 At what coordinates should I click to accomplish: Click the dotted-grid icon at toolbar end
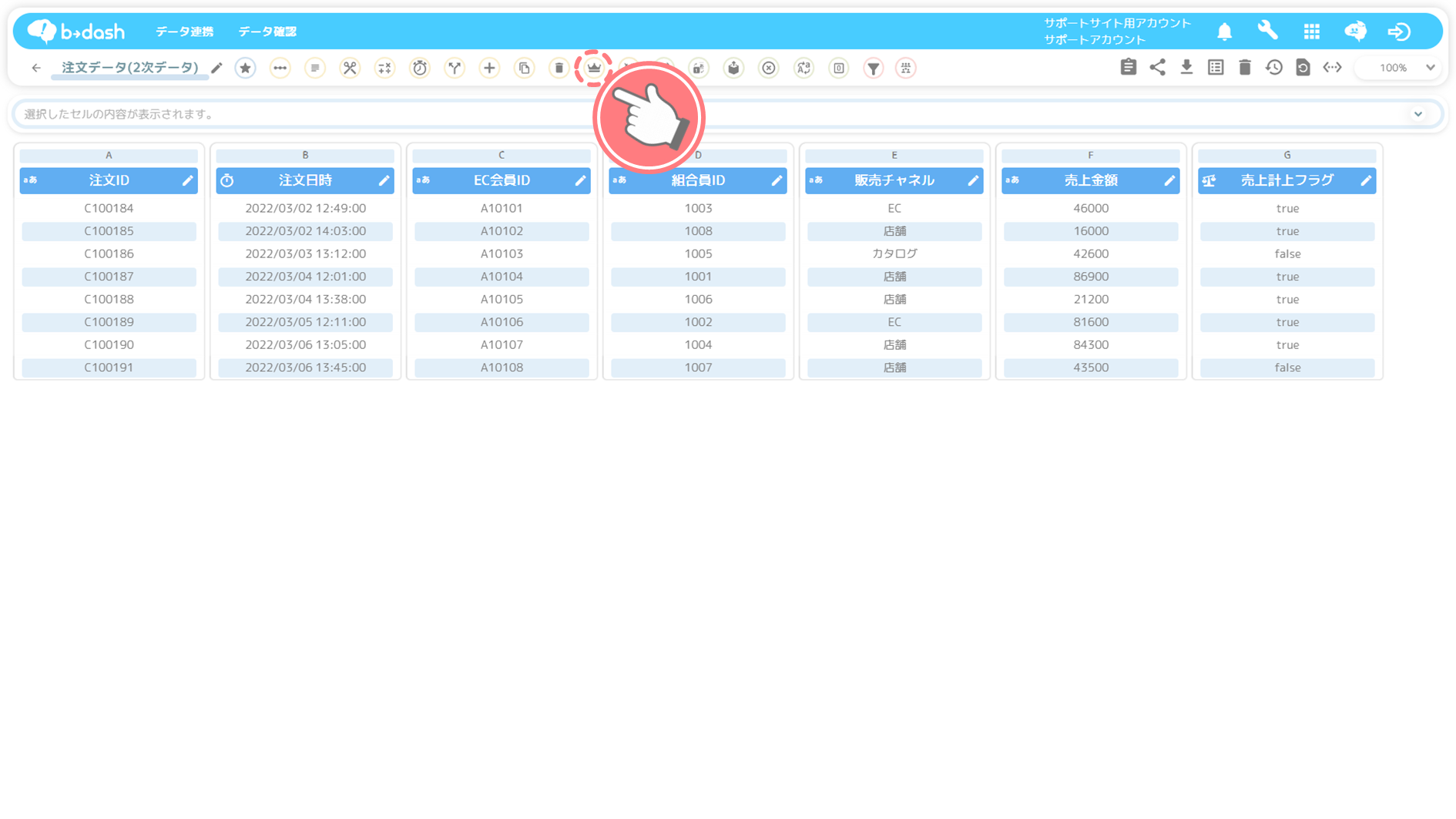pos(906,68)
